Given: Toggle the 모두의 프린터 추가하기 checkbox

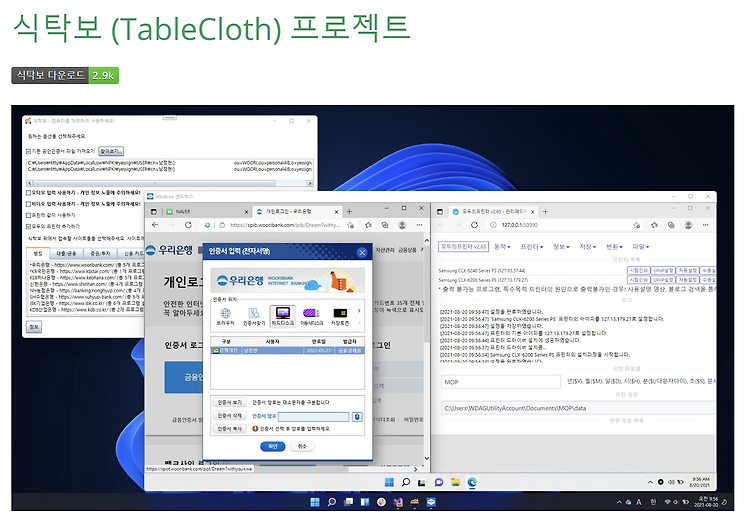Looking at the screenshot, I should tap(29, 226).
